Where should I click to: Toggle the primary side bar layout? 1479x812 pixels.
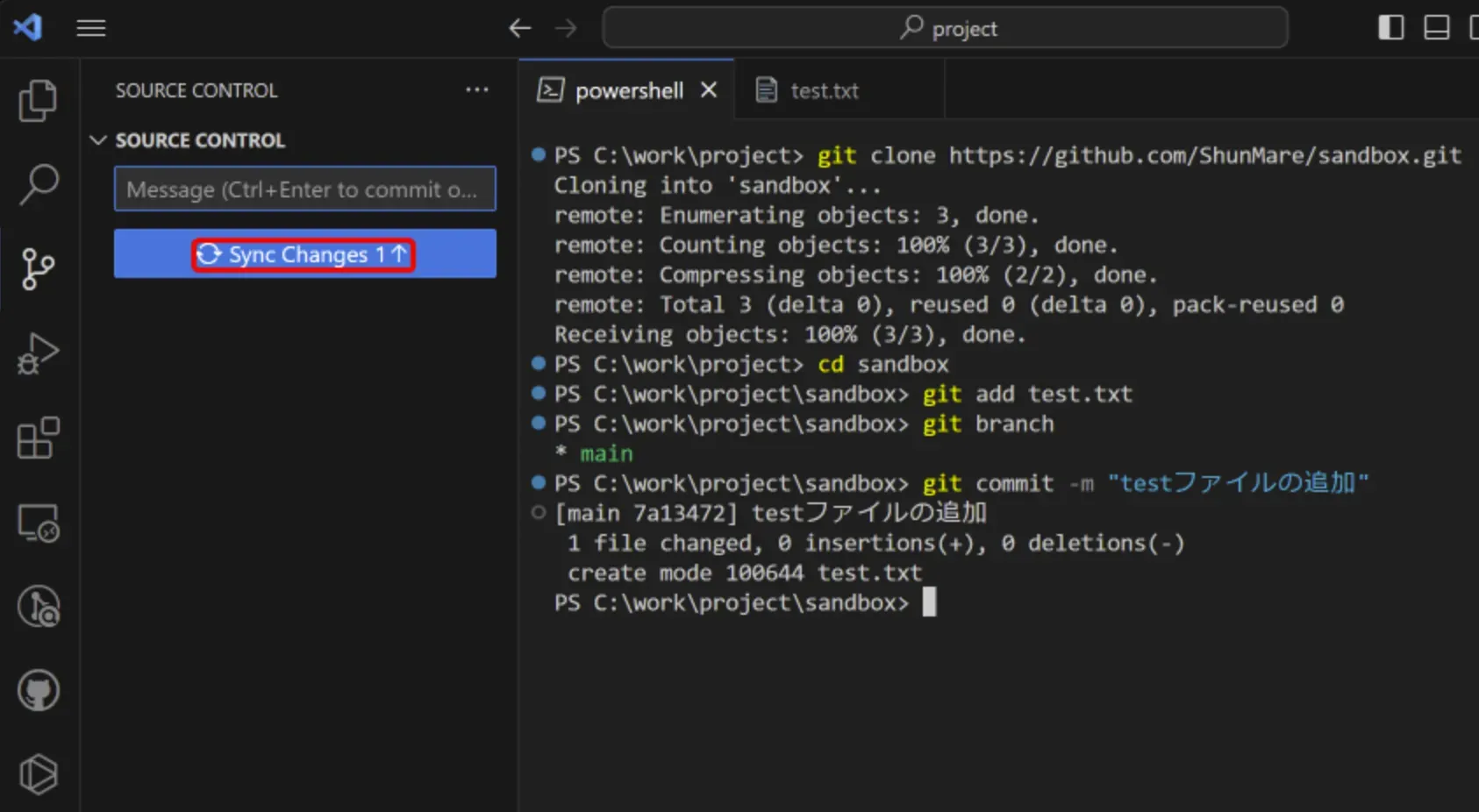(x=1390, y=28)
